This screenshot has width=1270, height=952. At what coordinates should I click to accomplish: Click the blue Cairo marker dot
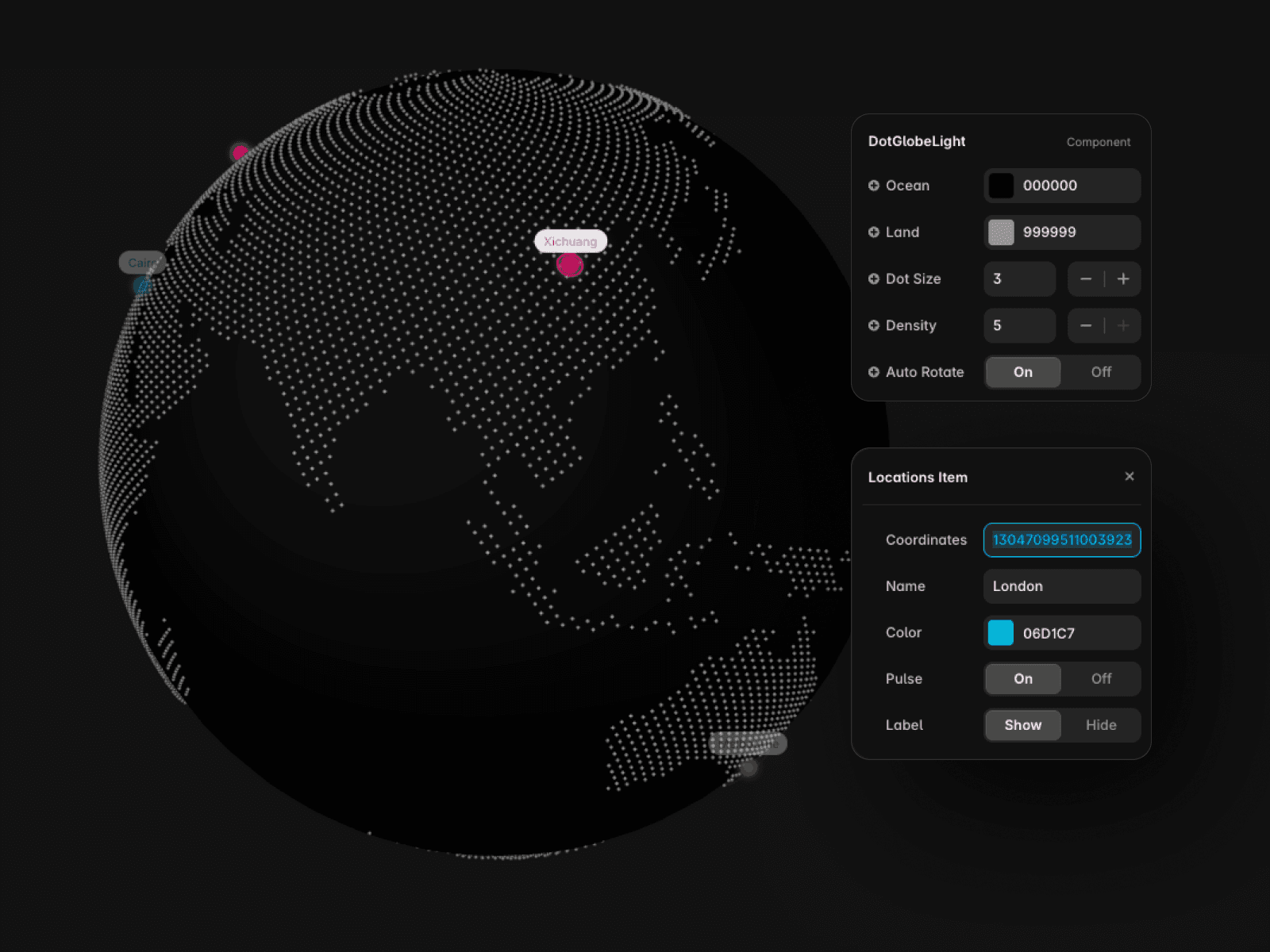pyautogui.click(x=143, y=286)
